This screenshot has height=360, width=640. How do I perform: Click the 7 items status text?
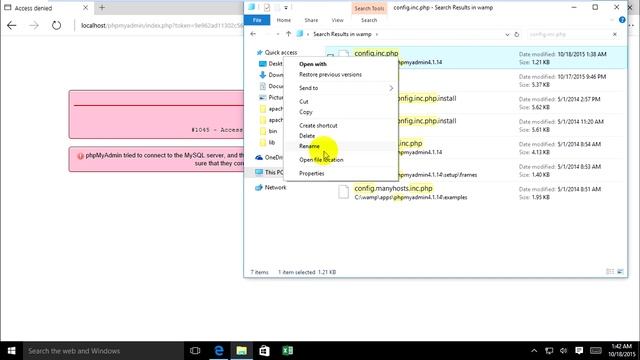pos(260,272)
